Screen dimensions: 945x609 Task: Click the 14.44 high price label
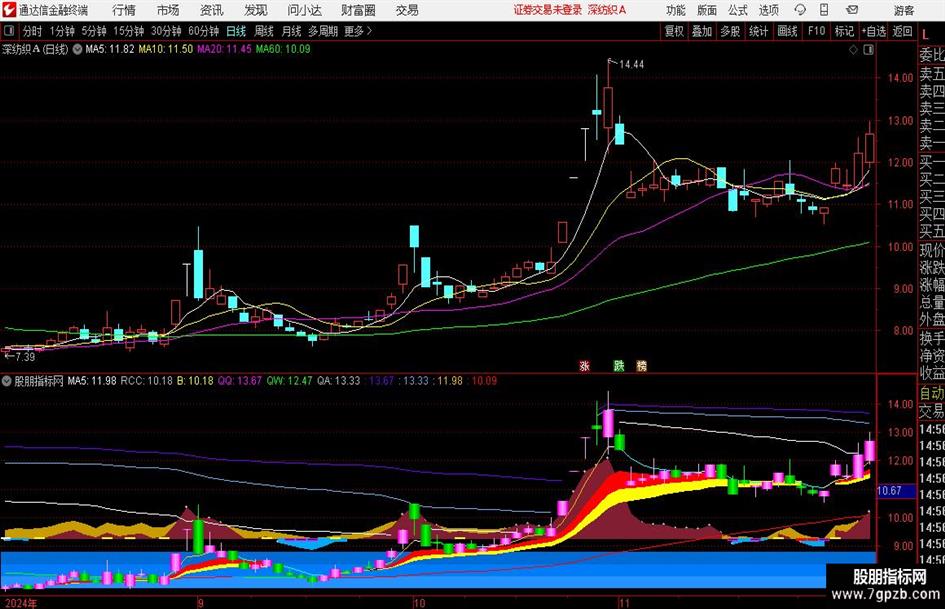click(x=632, y=65)
